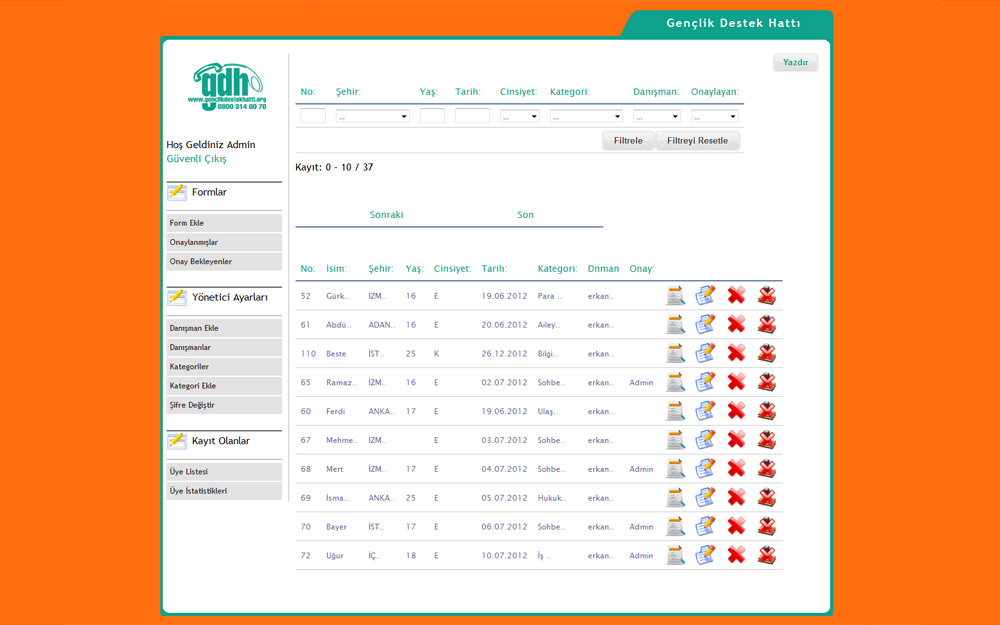
Task: Click the date 26.12.2012 in row 110
Action: (504, 353)
